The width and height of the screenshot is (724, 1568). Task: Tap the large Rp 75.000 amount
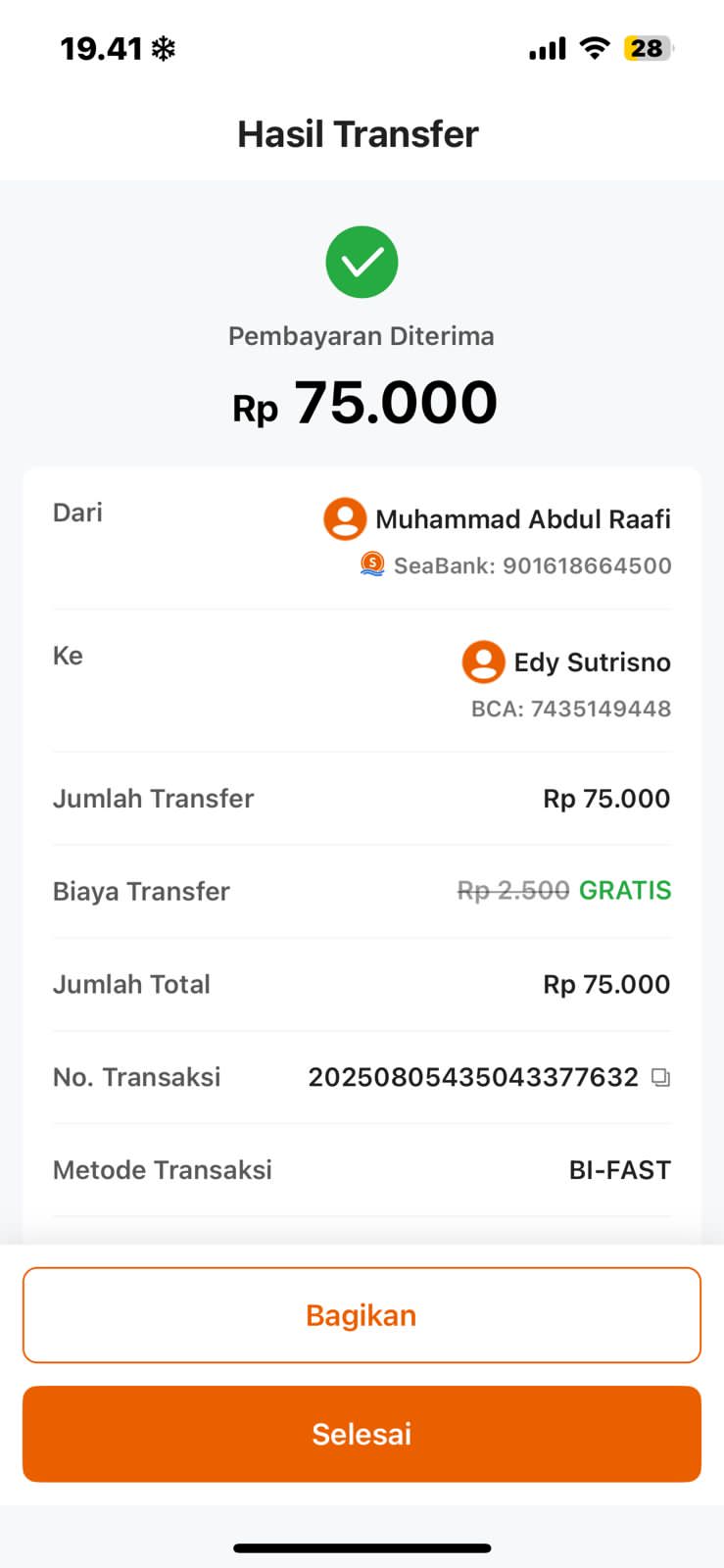[x=364, y=403]
